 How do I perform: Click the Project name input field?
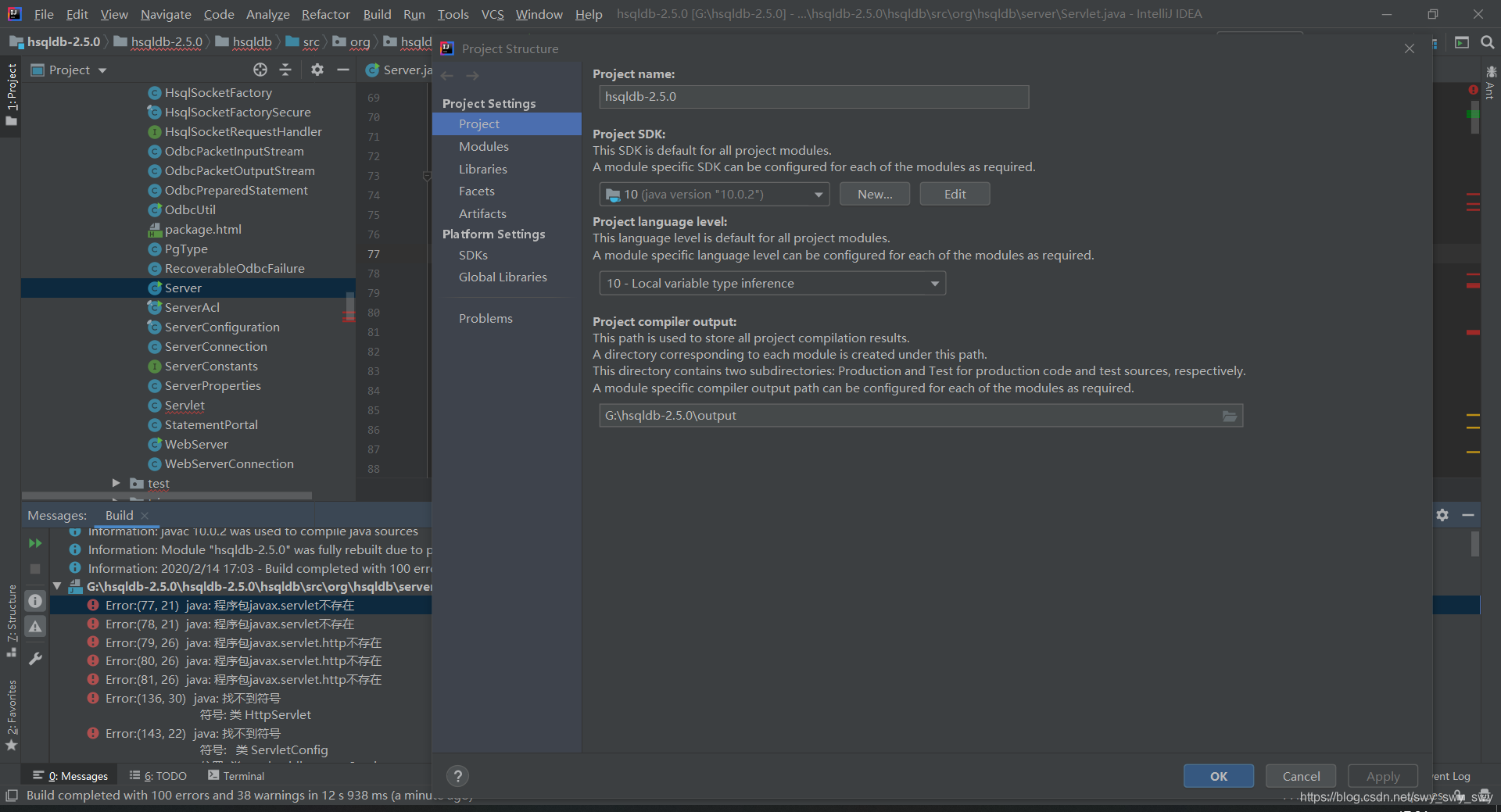(x=814, y=97)
